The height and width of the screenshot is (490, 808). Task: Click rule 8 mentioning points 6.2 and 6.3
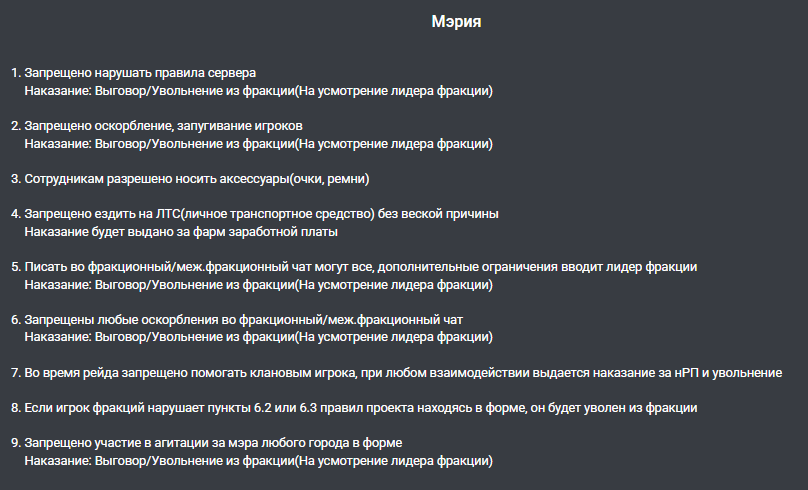(354, 408)
